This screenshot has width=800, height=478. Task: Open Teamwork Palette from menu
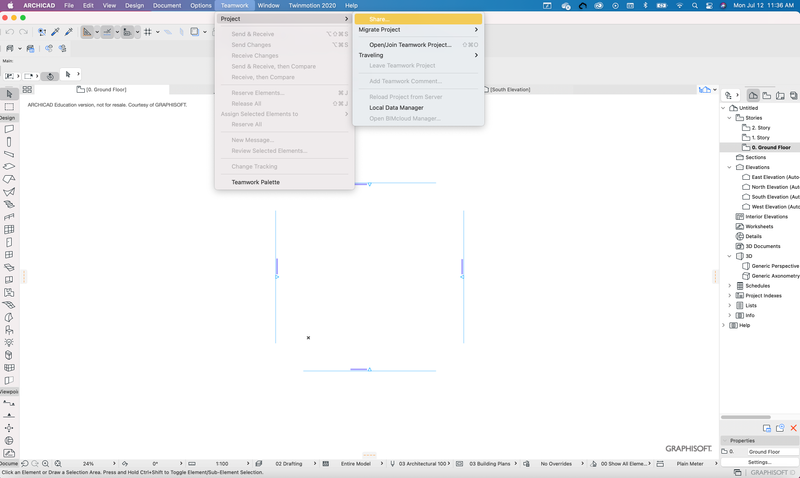point(284,182)
